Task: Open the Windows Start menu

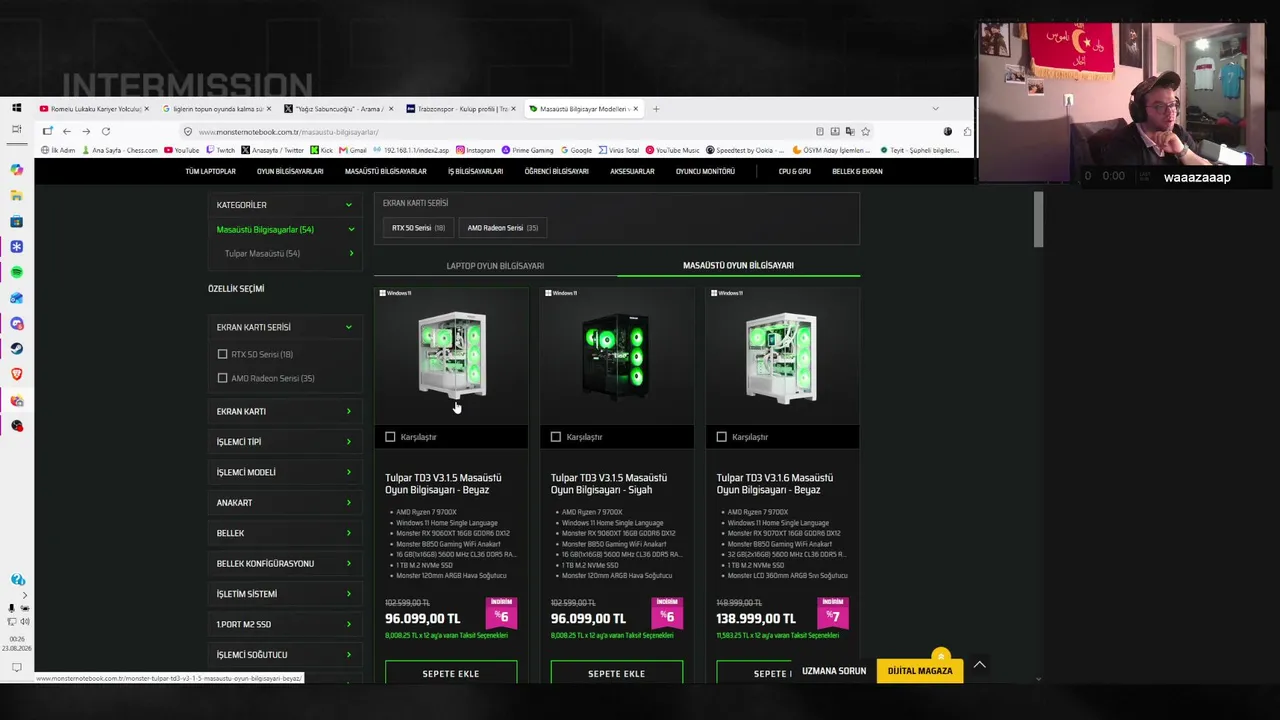Action: click(17, 108)
